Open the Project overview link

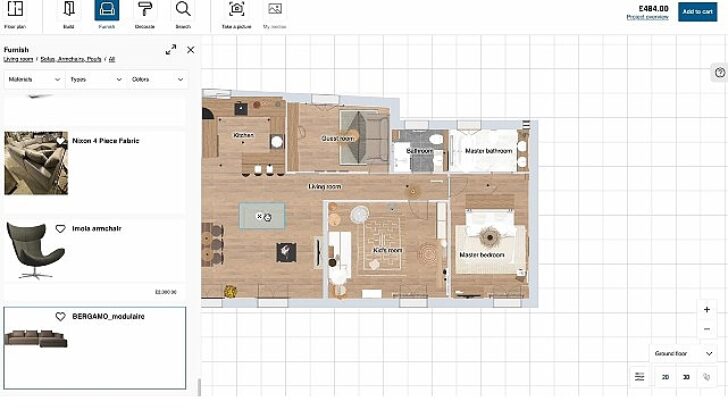pos(647,18)
